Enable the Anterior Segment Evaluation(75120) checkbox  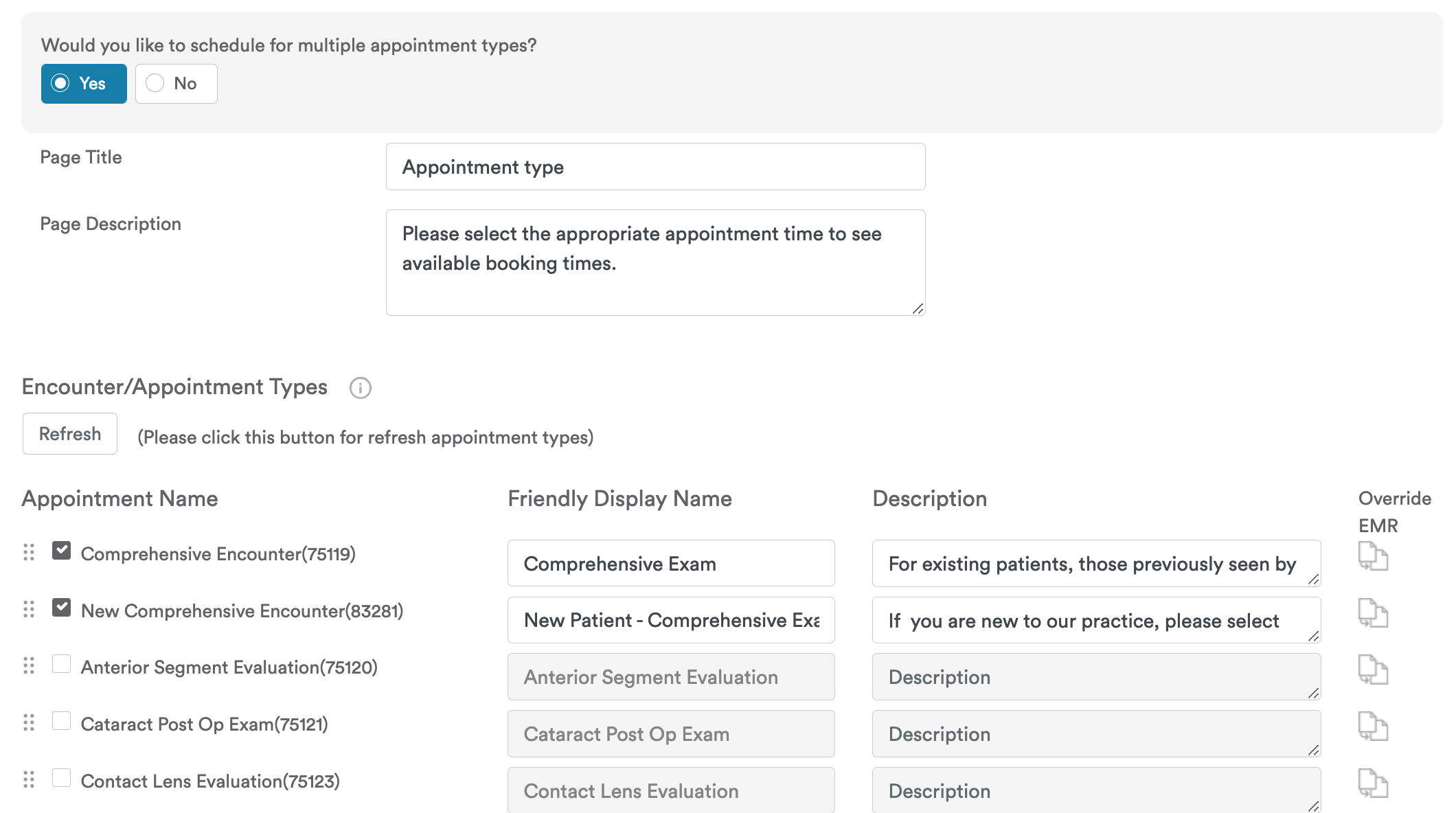click(x=62, y=664)
